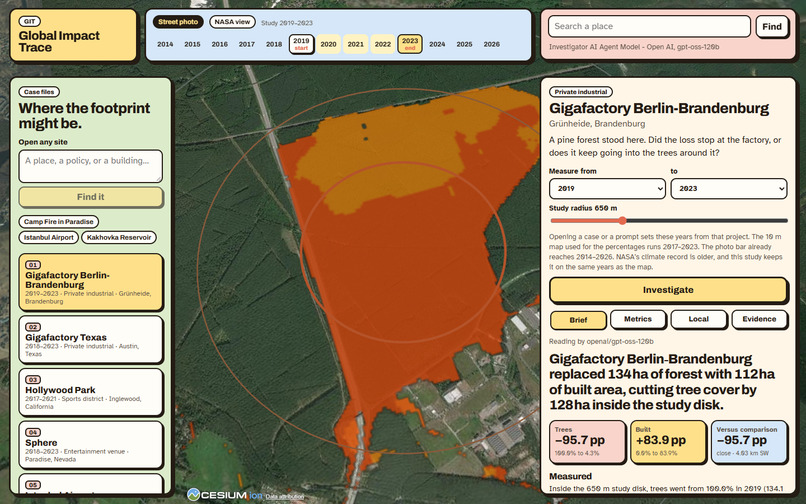Focus the Search a place field
The height and width of the screenshot is (504, 806).
(649, 26)
